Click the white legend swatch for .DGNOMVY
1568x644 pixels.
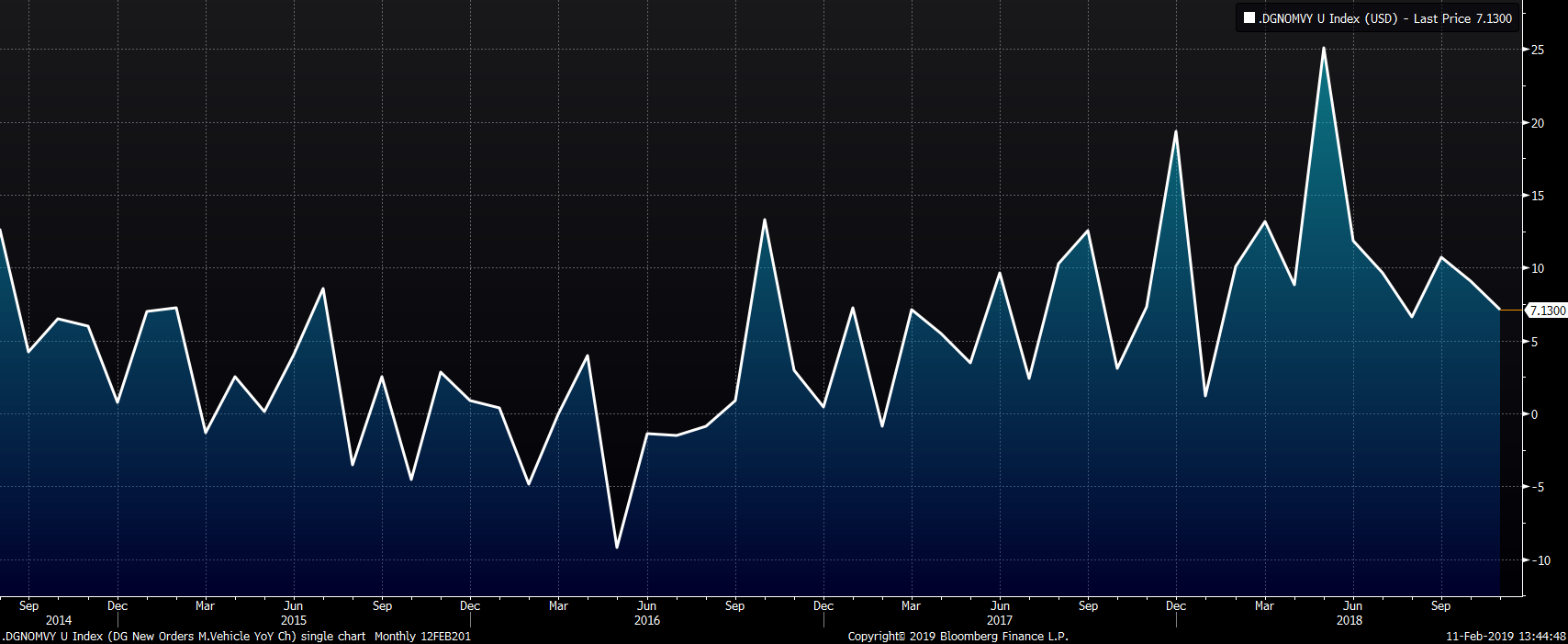(x=1249, y=18)
